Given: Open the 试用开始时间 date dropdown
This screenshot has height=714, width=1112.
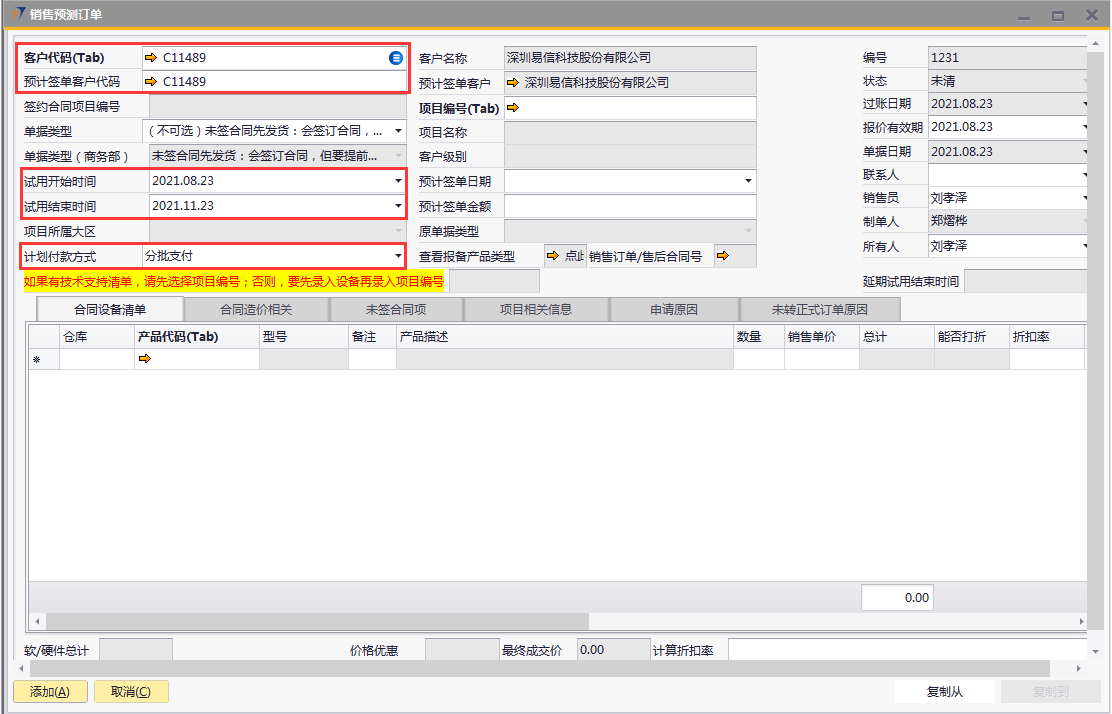Looking at the screenshot, I should point(399,181).
